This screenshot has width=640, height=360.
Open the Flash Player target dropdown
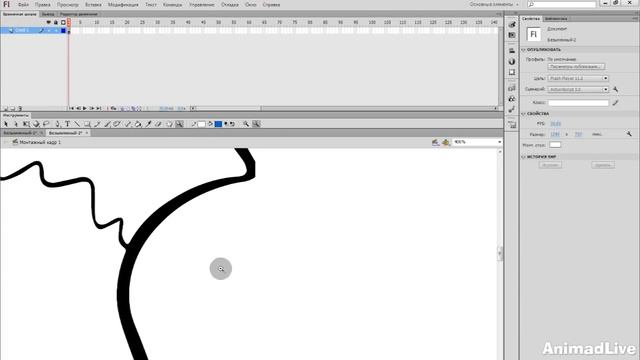[578, 78]
